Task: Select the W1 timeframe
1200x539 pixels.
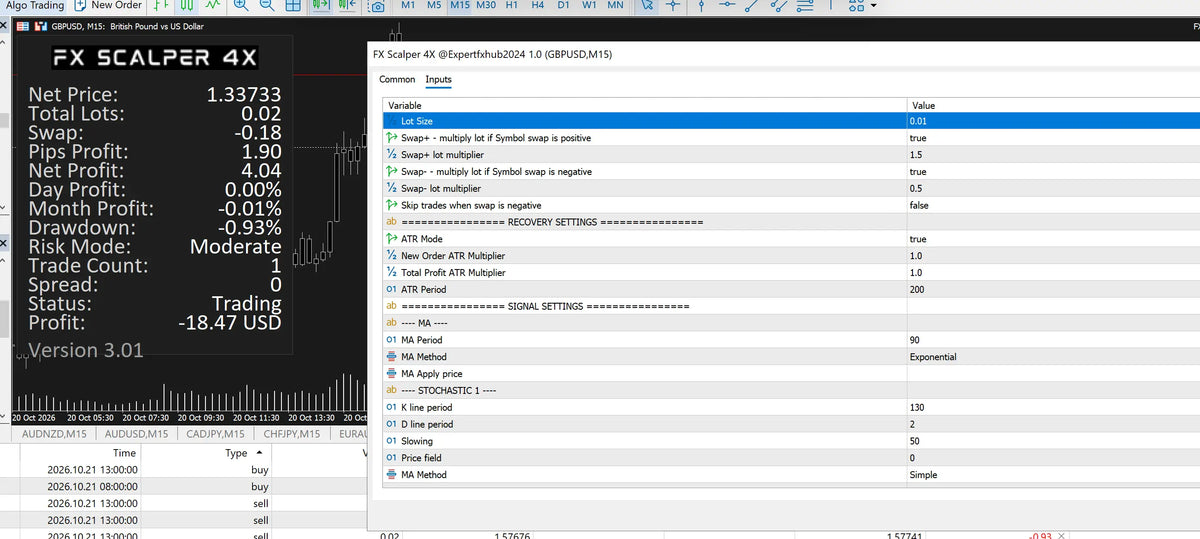Action: click(x=590, y=6)
